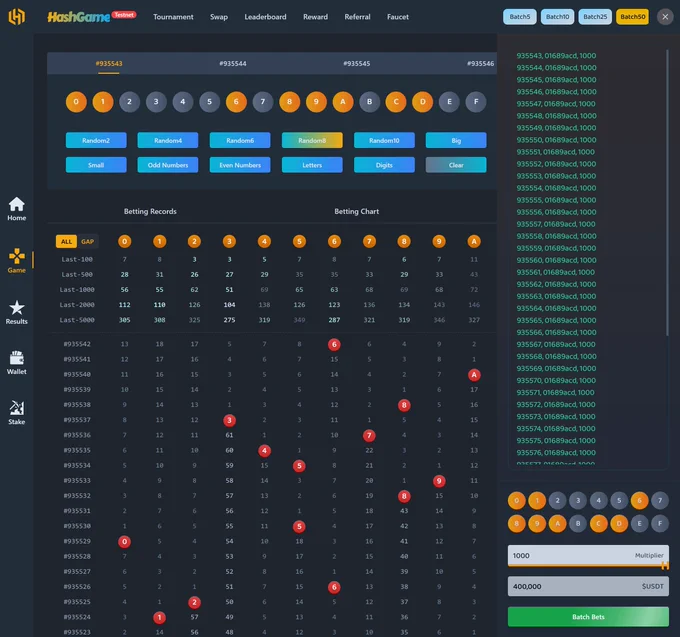680x637 pixels.
Task: Select the GAP filter toggle
Action: pos(88,242)
